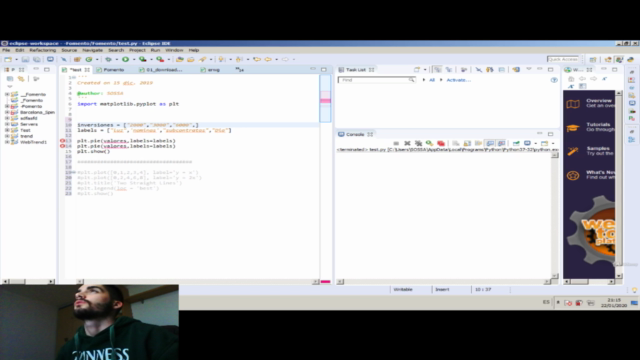The image size is (640, 360).
Task: Click the All link in the Task List
Action: tap(432, 80)
